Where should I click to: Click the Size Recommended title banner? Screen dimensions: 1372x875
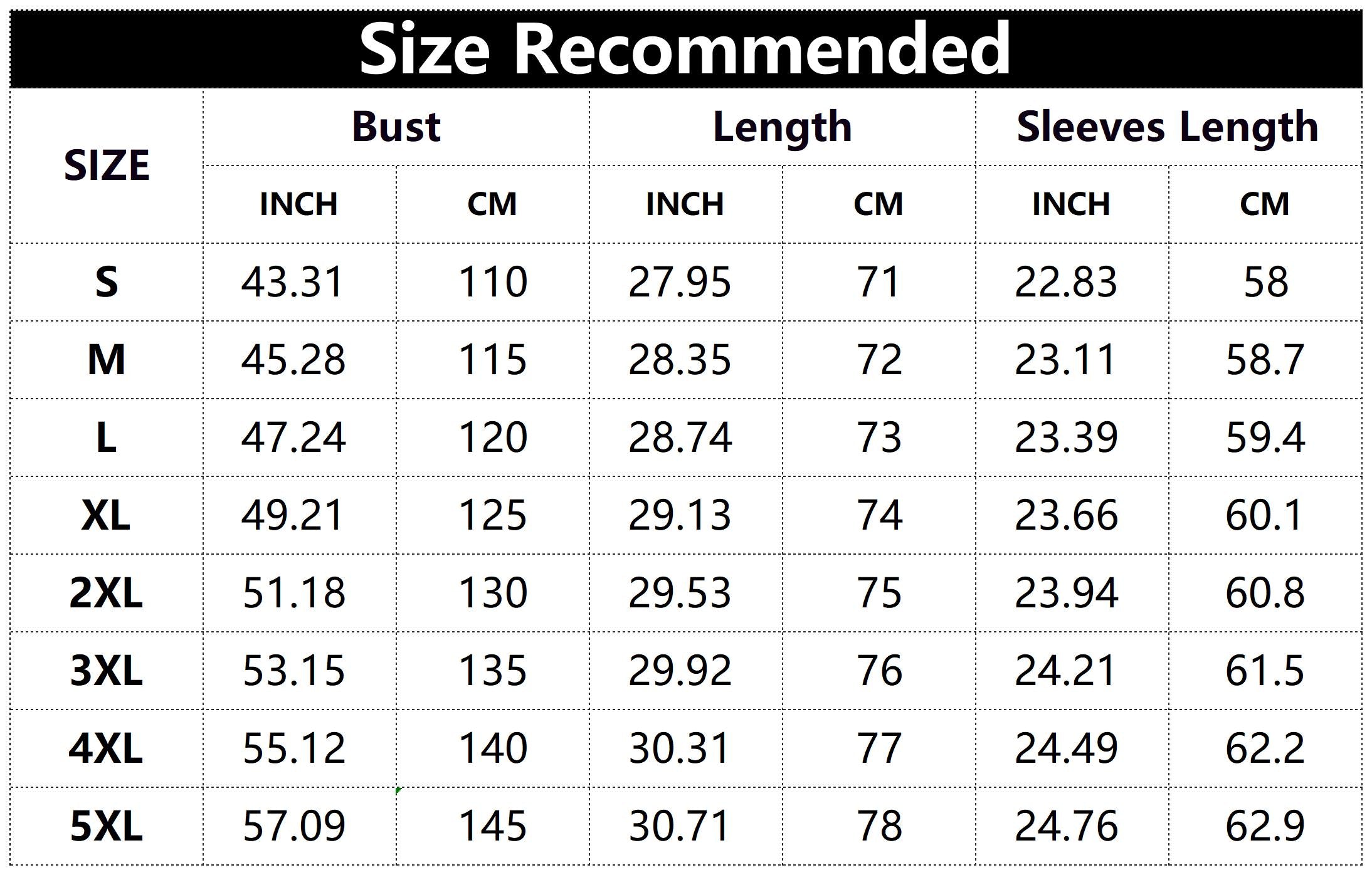point(685,49)
